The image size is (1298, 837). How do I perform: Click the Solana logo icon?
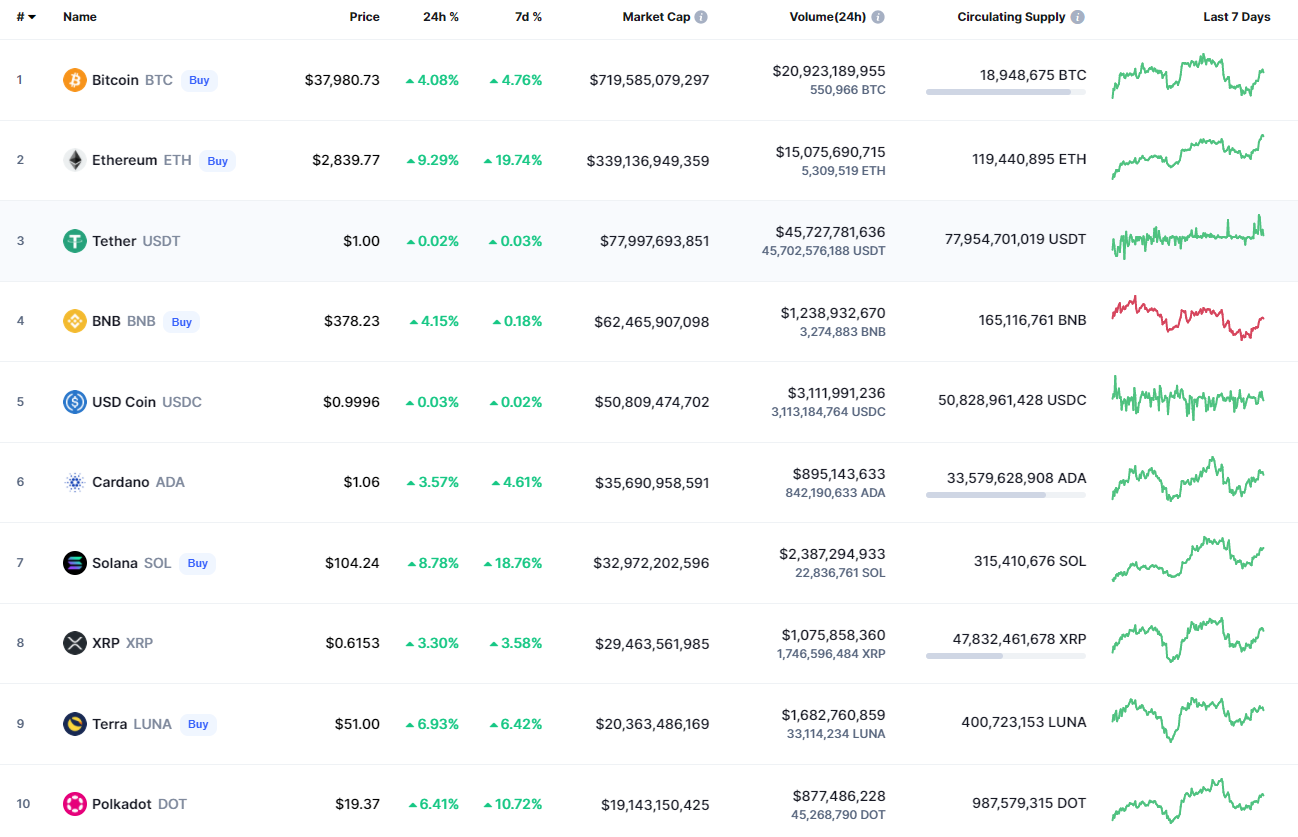75,563
